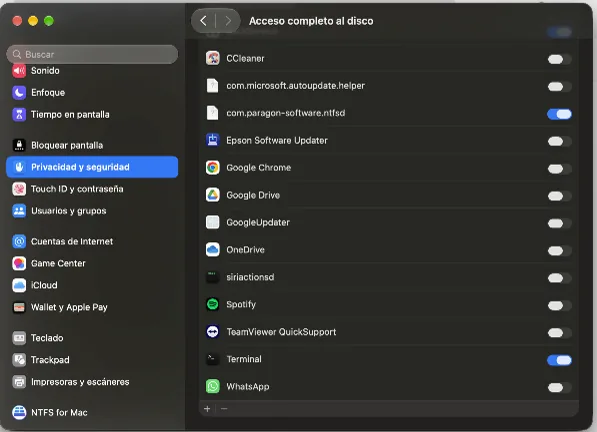
Task: Click the Buscar search field
Action: coord(92,54)
